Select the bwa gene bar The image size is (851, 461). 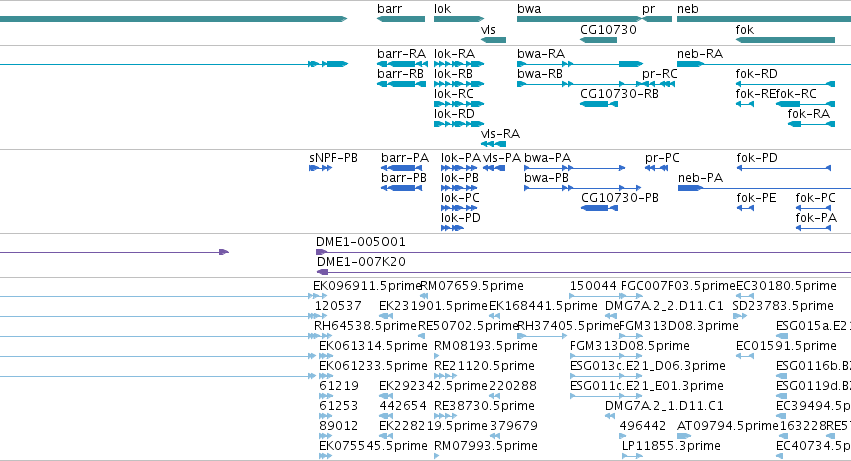[x=579, y=19]
